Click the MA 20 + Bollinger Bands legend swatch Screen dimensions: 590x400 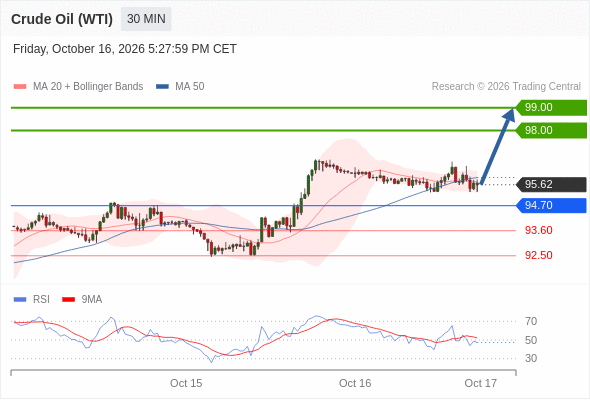click(x=20, y=87)
